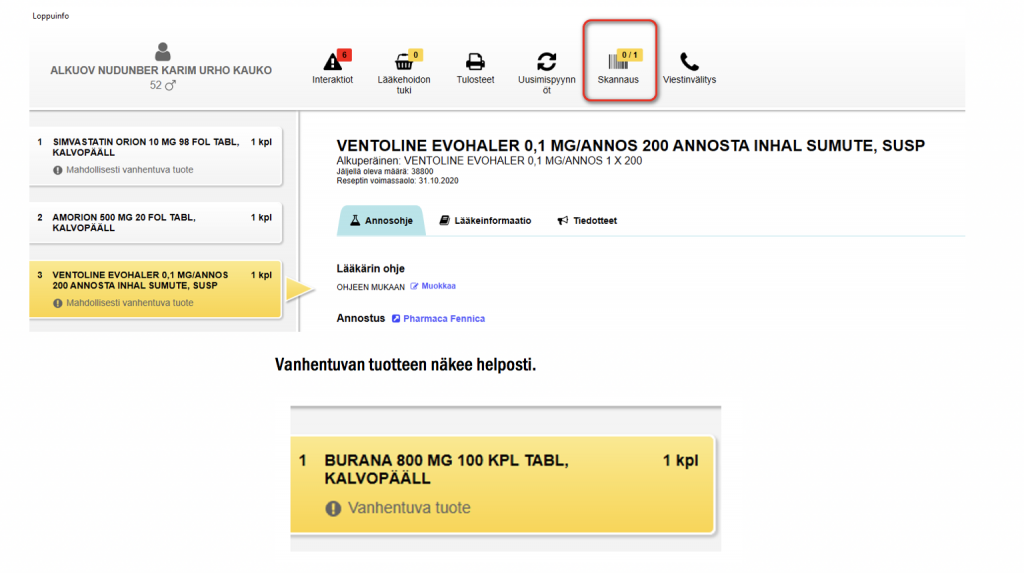Switch to the Annosohje tab

click(381, 221)
